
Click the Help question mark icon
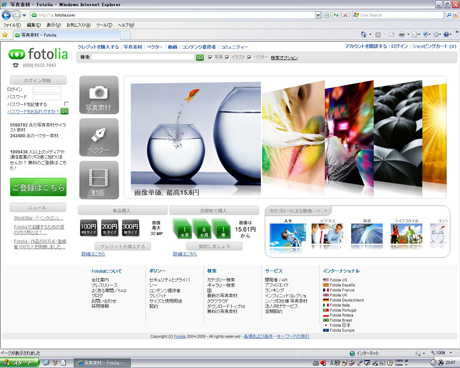447,34
